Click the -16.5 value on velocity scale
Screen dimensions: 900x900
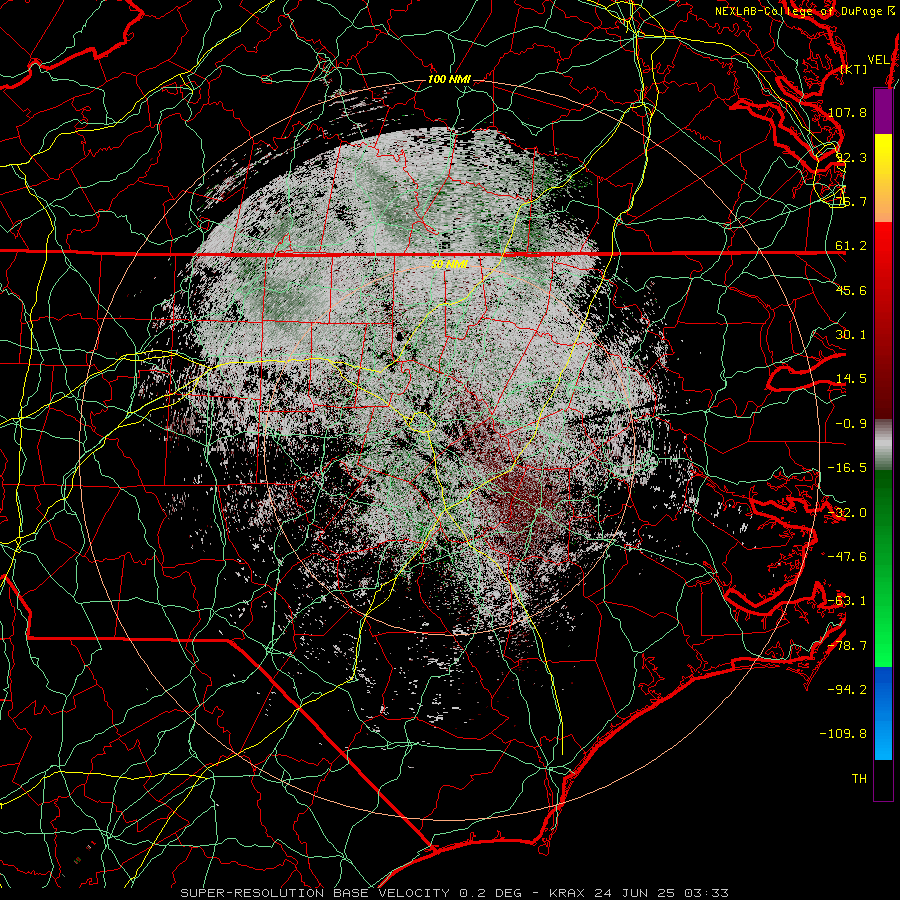(847, 468)
